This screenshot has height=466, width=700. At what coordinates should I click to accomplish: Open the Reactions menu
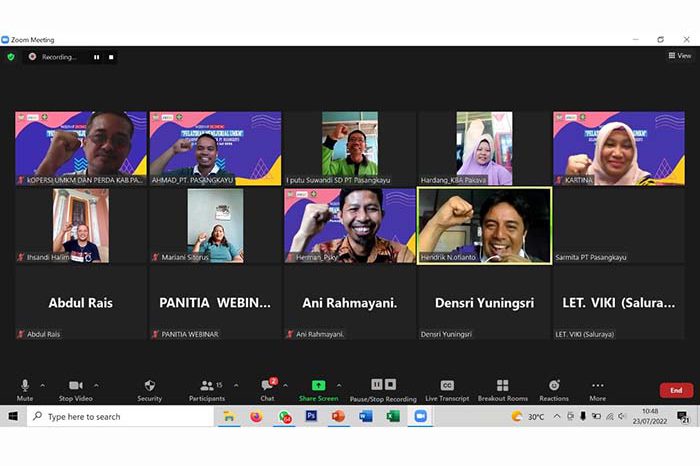click(554, 389)
